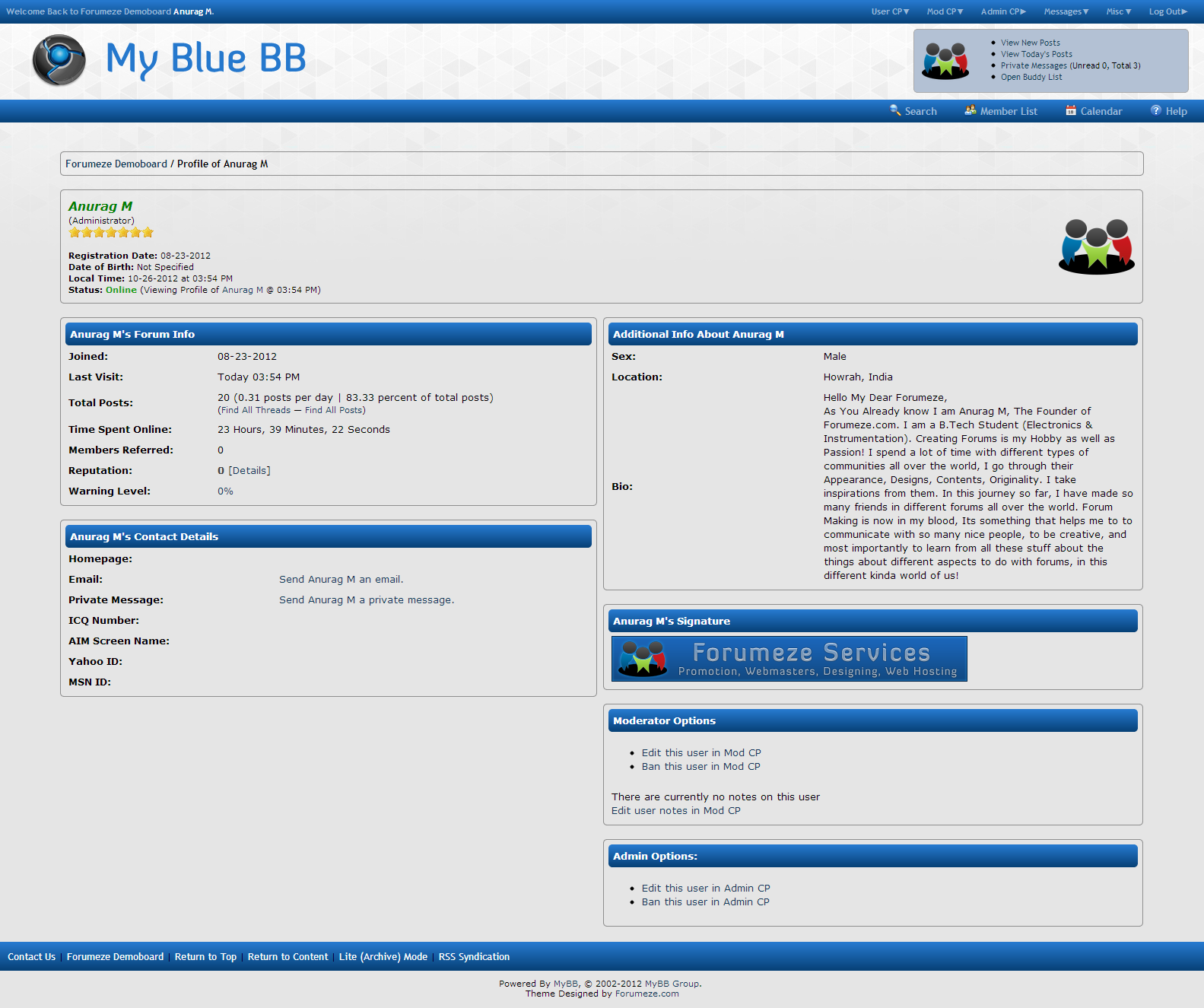This screenshot has height=1008, width=1204.
Task: Click the 0% Warning Level link
Action: point(225,491)
